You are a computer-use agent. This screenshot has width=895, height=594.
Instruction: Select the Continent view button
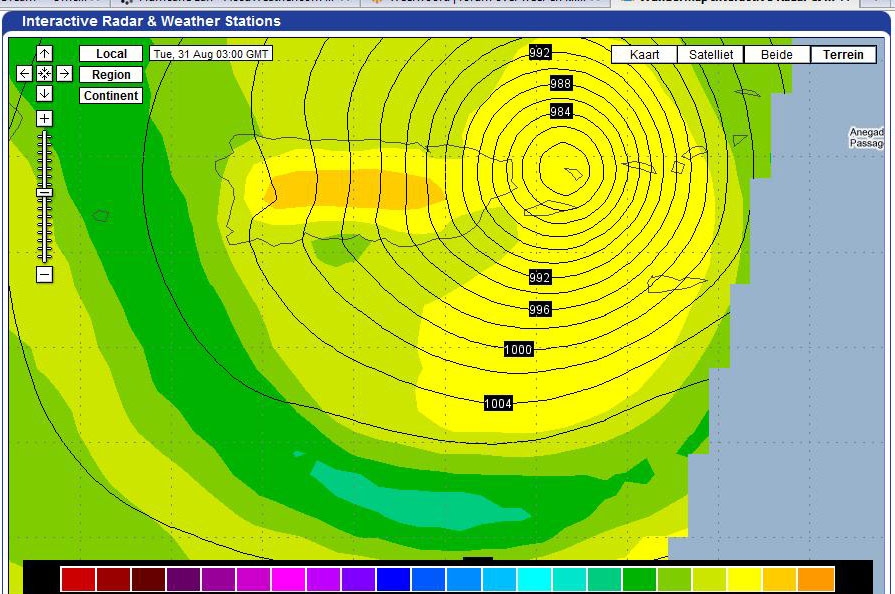tap(111, 96)
